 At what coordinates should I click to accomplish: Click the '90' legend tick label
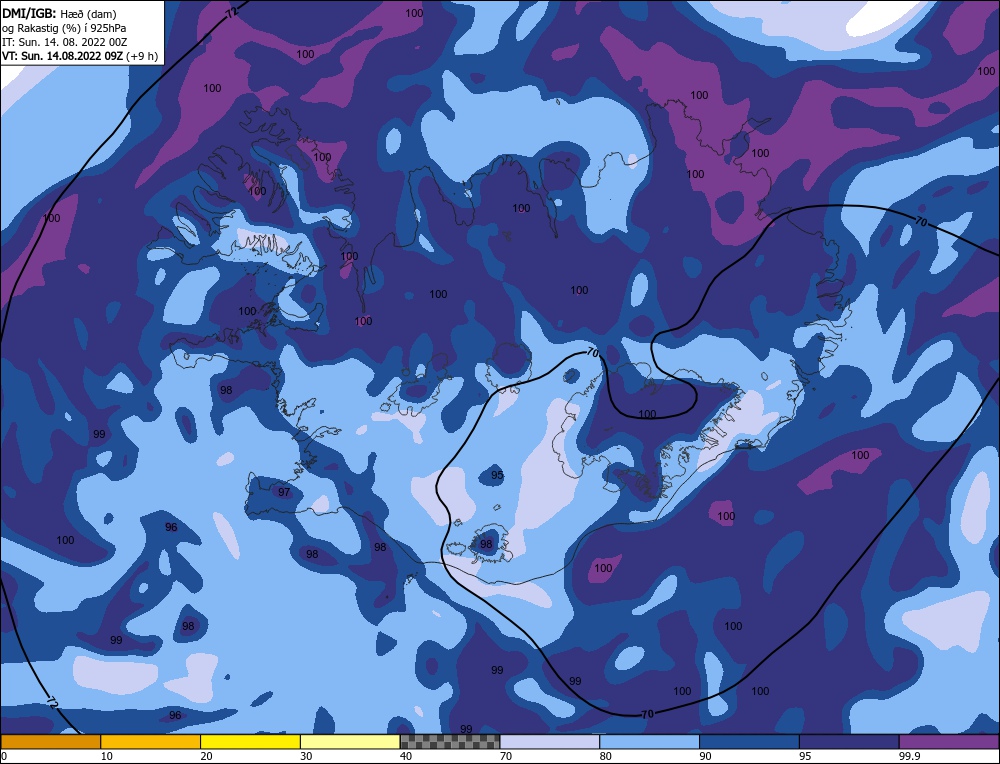click(705, 756)
